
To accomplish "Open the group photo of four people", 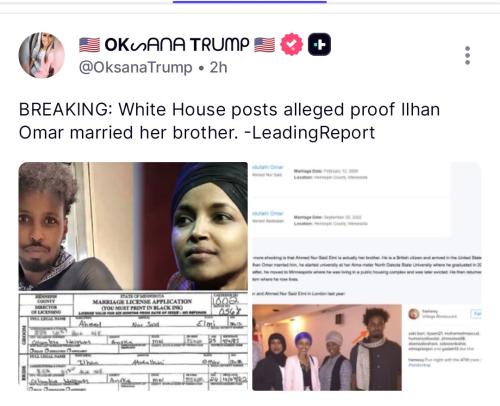I will click(x=327, y=347).
